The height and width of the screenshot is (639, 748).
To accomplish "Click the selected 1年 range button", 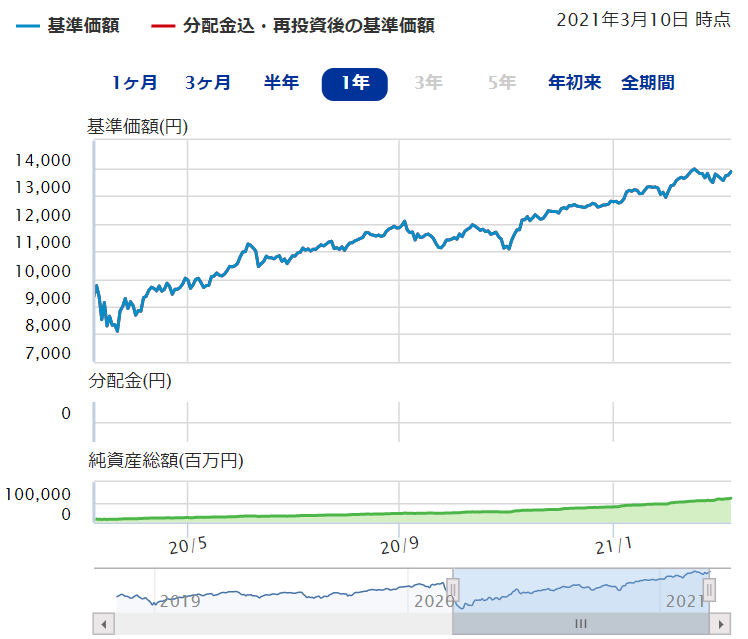I will point(354,84).
